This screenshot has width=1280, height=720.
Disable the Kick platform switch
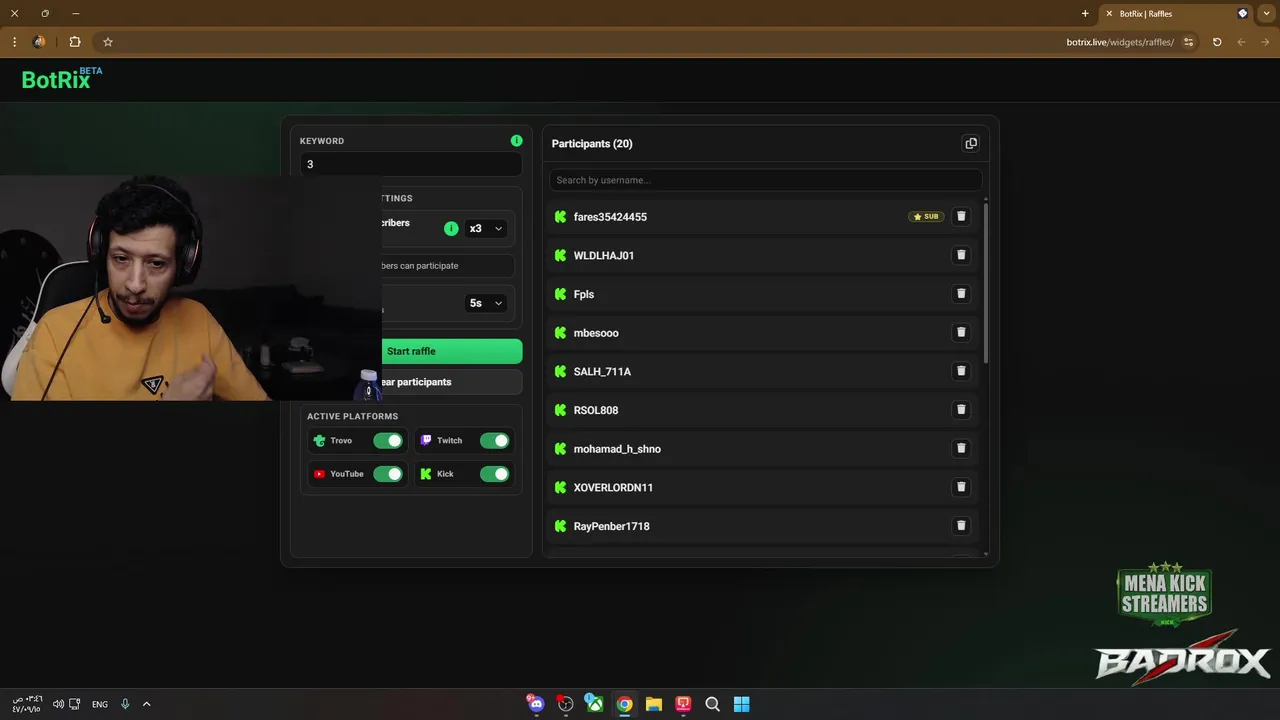coord(494,474)
